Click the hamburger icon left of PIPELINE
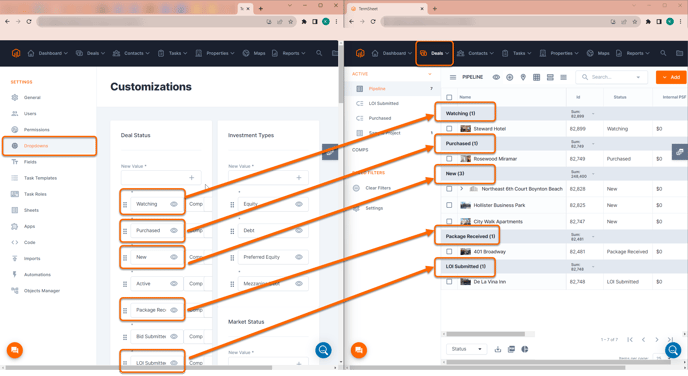Viewport: 688px width, 376px height. click(x=453, y=77)
